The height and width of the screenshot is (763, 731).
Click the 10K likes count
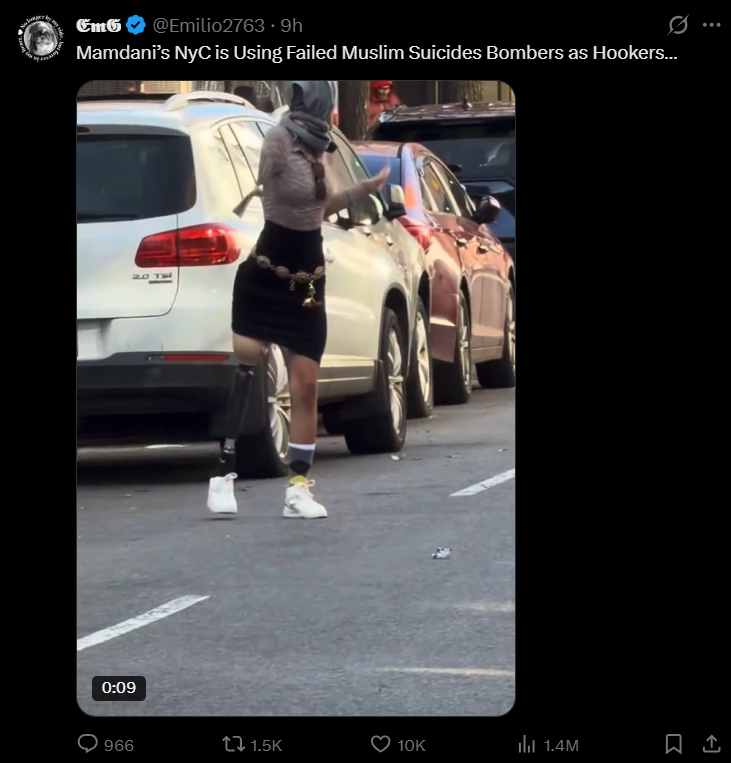[x=411, y=745]
